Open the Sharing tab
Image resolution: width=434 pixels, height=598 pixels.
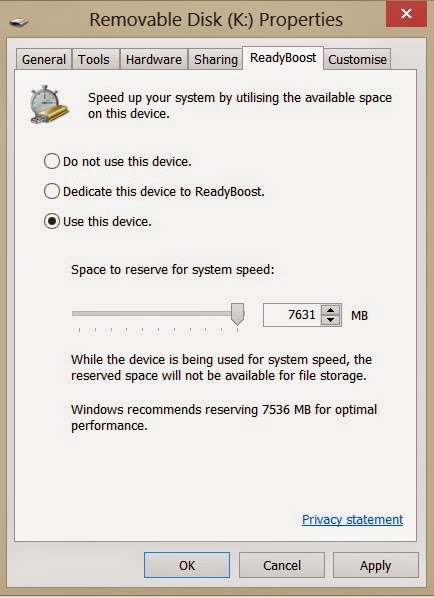click(215, 59)
